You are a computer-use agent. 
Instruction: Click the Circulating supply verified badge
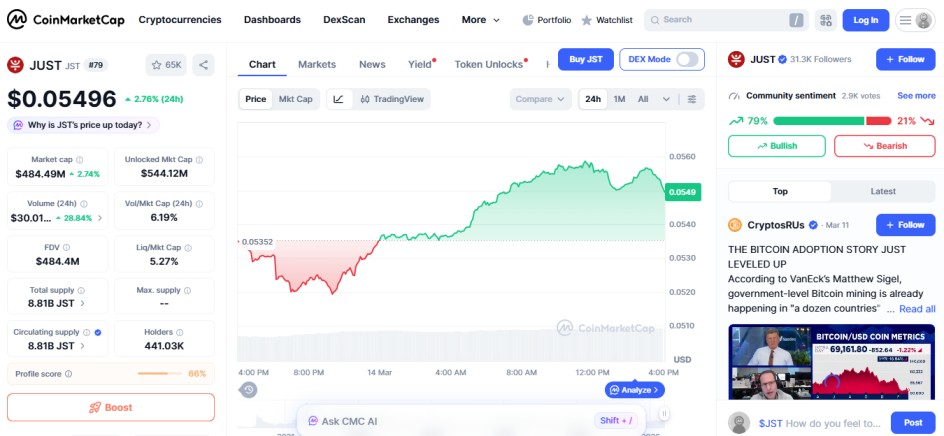[x=98, y=332]
